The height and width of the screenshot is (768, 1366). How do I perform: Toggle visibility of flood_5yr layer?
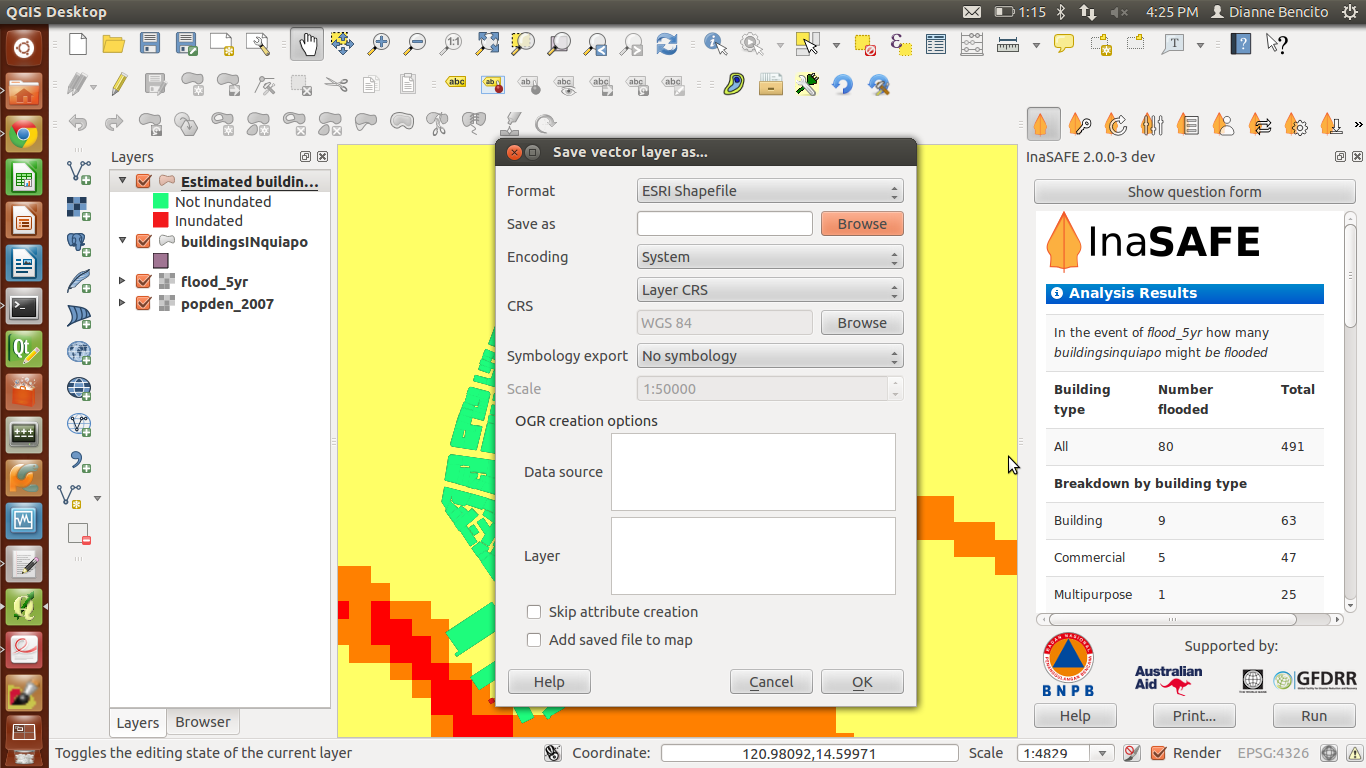(143, 282)
